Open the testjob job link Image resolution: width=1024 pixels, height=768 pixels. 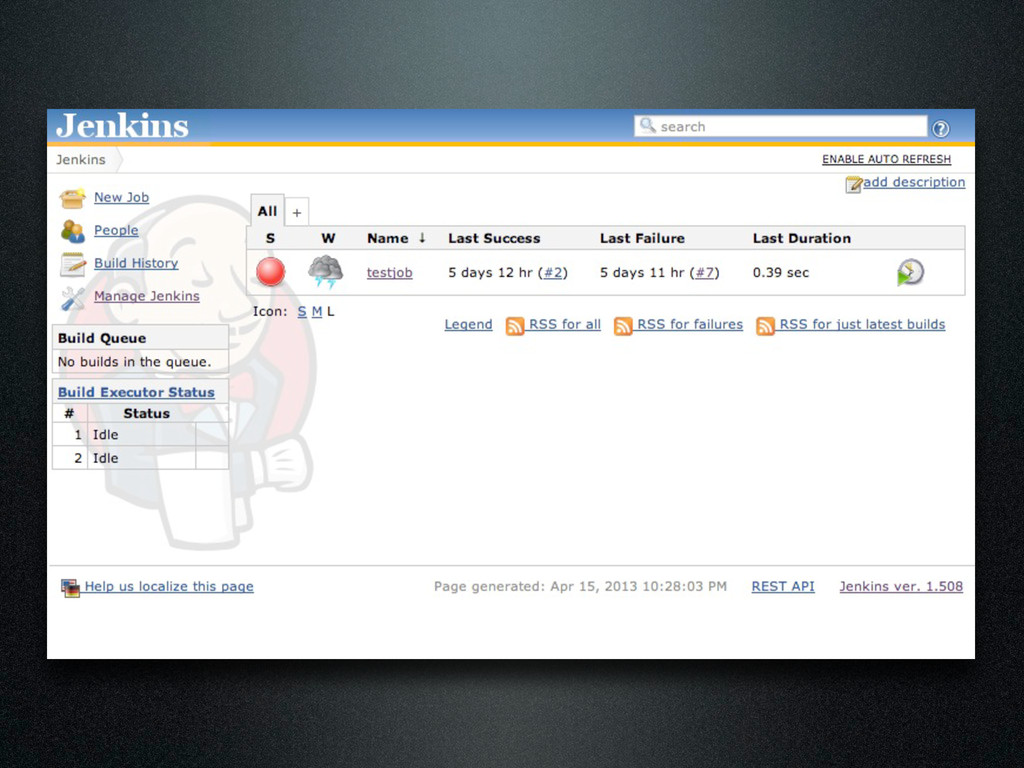tap(389, 272)
